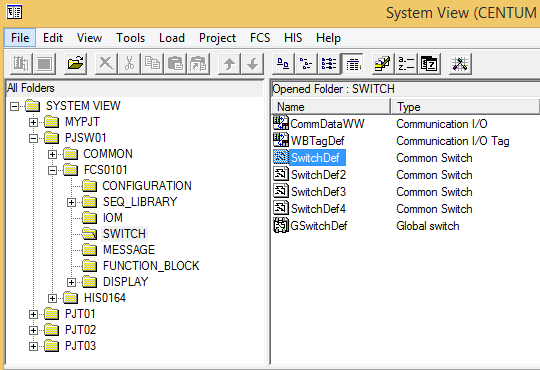This screenshot has width=540, height=370.
Task: Click the pencil properties toolbar icon
Action: pos(383,64)
